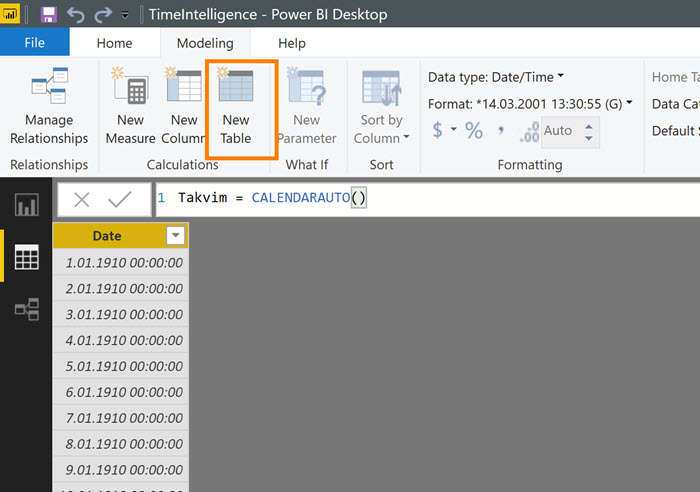Select the cell 8.01.1910 00:00:00

[x=121, y=444]
